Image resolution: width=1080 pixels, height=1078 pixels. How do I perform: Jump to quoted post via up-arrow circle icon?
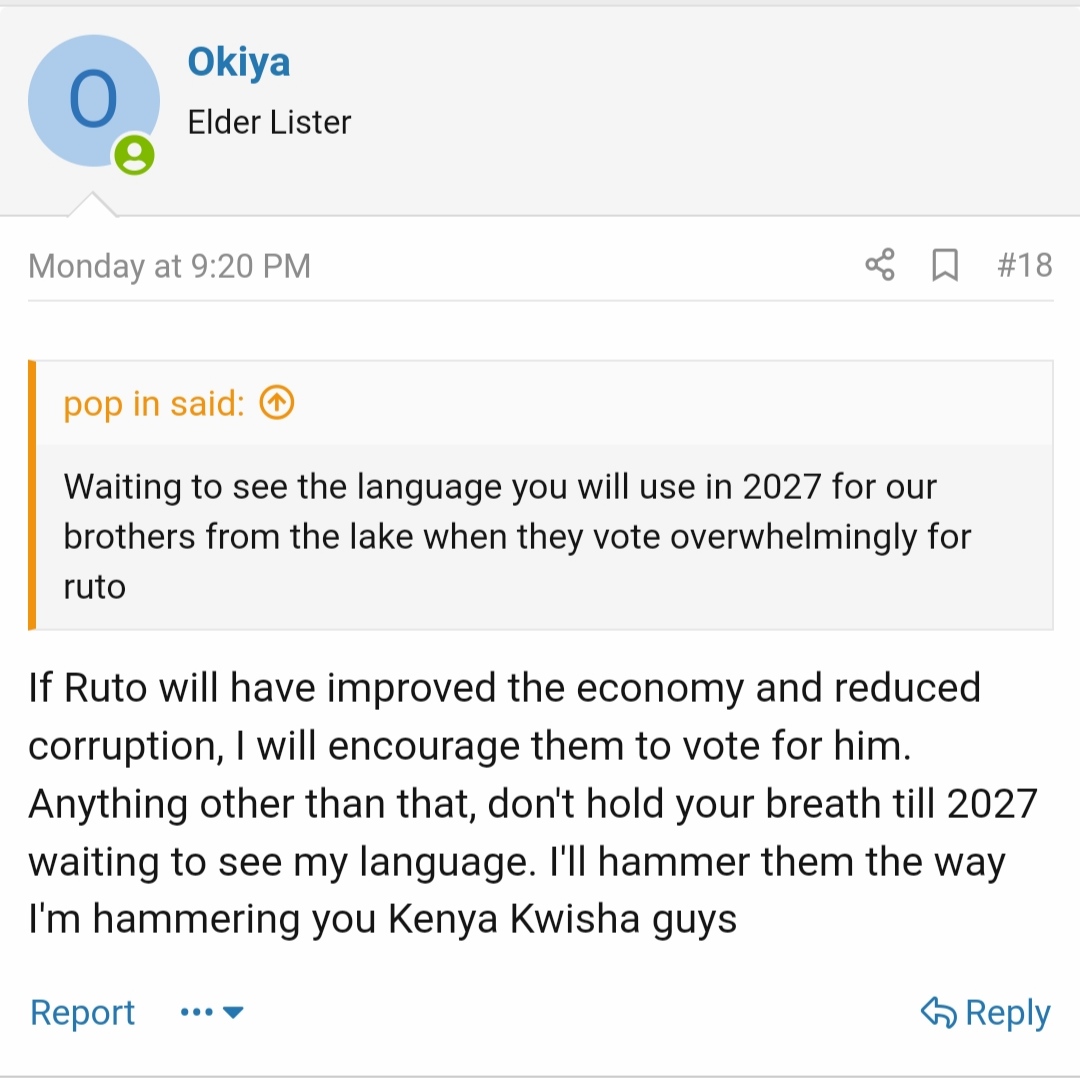[277, 403]
